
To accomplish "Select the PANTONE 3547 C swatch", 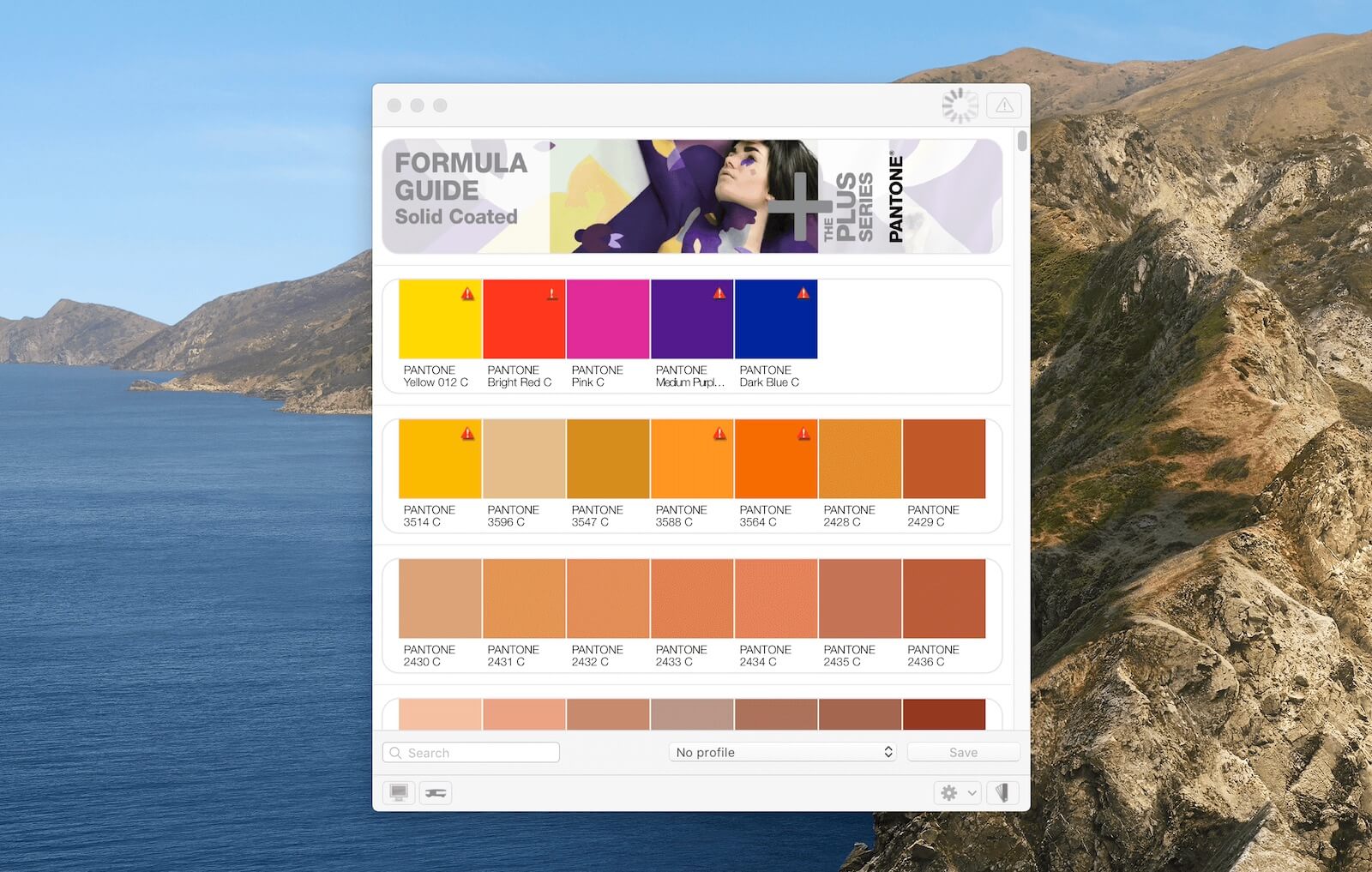I will pyautogui.click(x=608, y=459).
